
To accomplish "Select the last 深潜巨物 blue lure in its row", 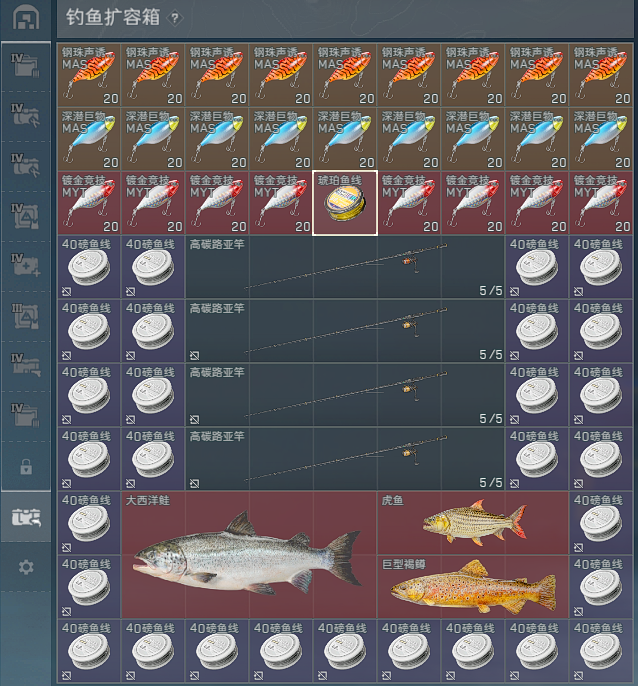I will (x=601, y=139).
